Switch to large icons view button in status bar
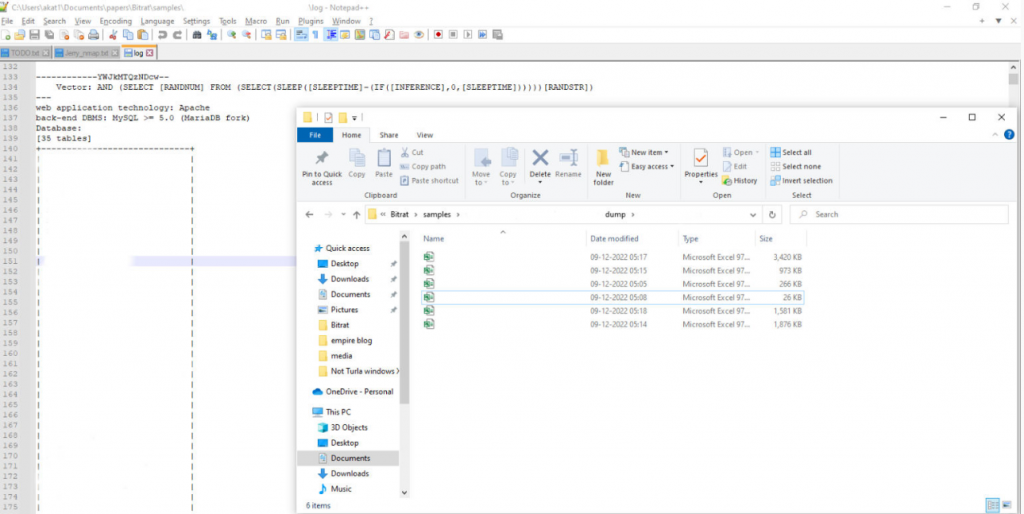 coord(1006,505)
